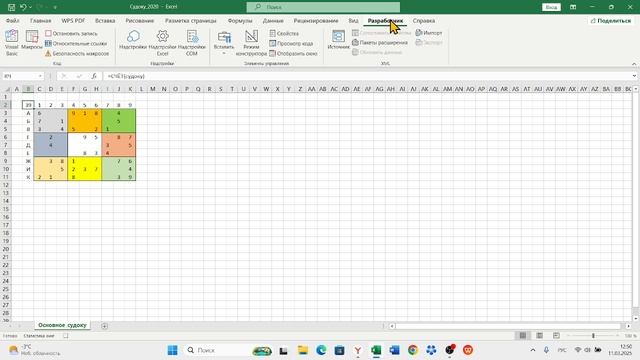Show hidden system tray icons
Screen dimensions: 640x360
tap(533, 350)
